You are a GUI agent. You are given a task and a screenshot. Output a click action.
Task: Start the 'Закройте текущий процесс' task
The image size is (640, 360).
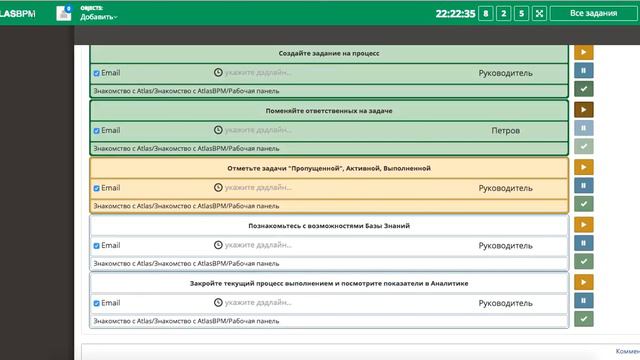tap(584, 282)
